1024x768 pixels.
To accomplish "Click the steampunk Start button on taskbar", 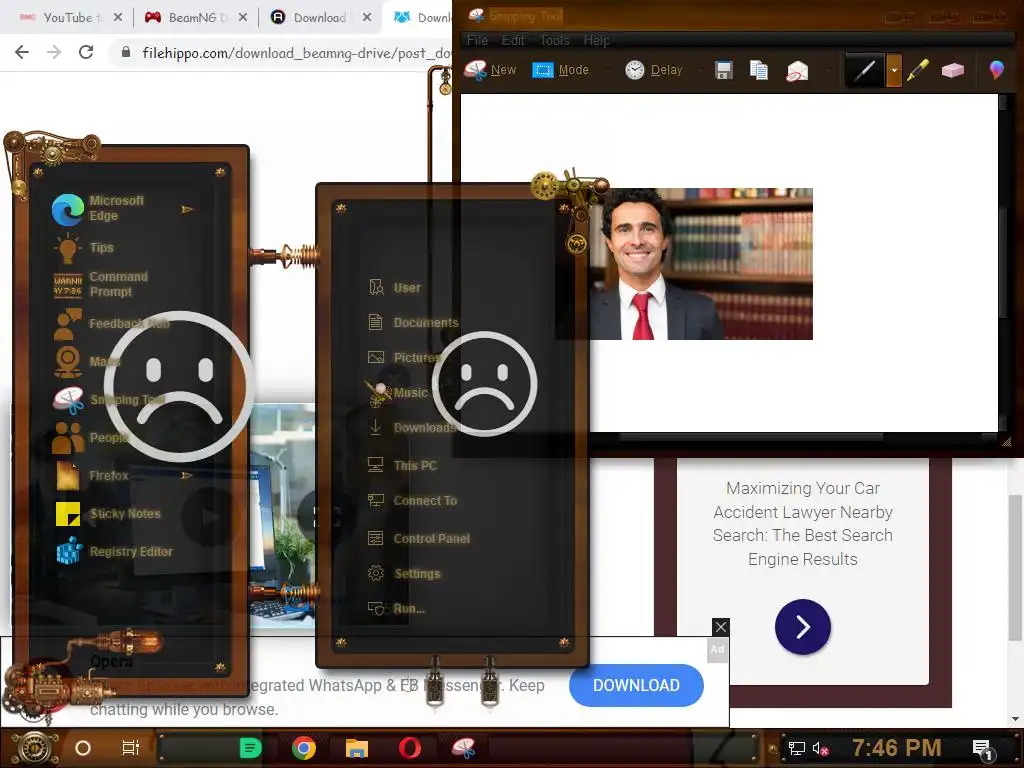I will click(x=35, y=748).
